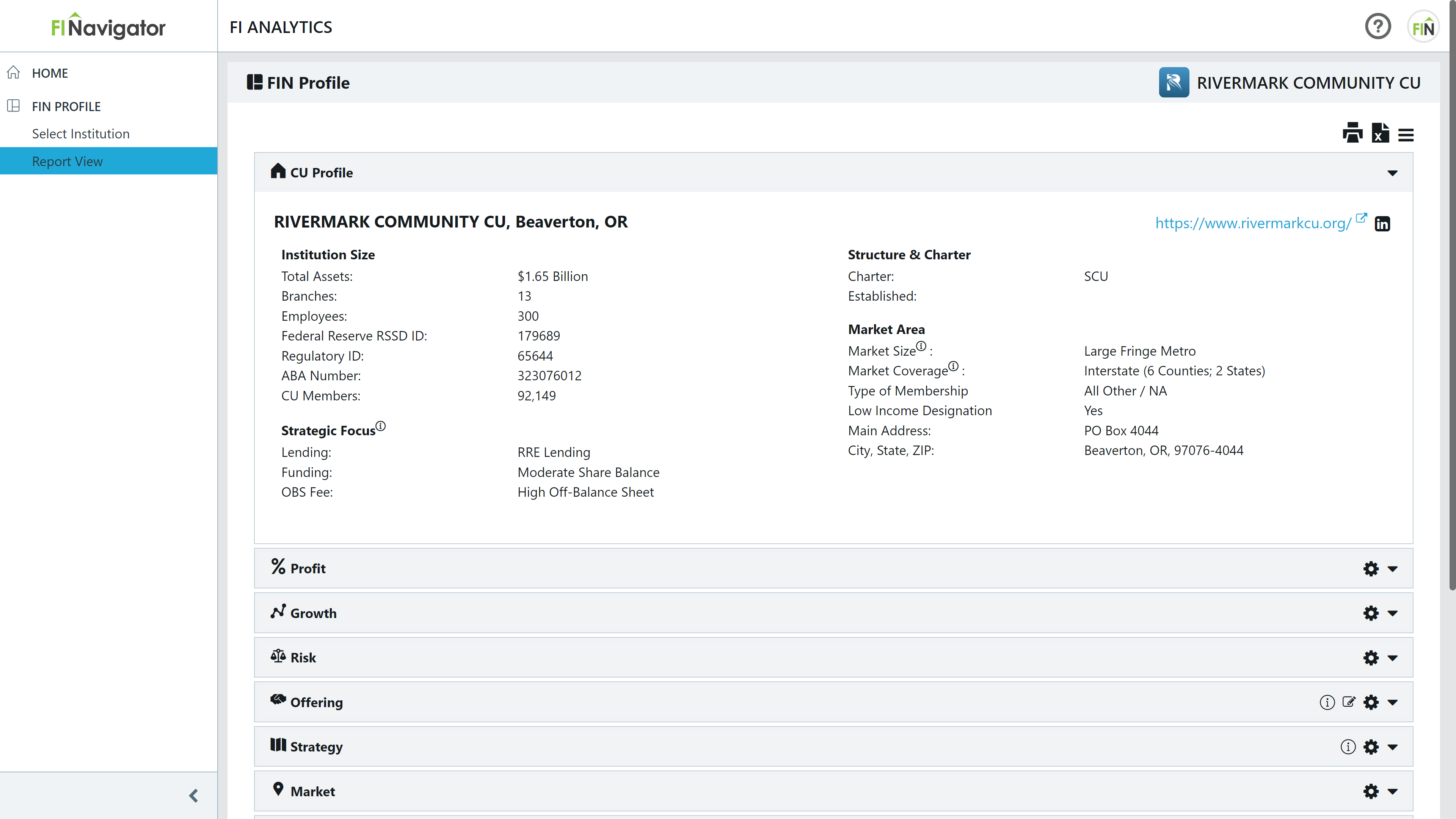Image resolution: width=1456 pixels, height=819 pixels.
Task: Click the Rivermark Community CU logo
Action: 1174,83
